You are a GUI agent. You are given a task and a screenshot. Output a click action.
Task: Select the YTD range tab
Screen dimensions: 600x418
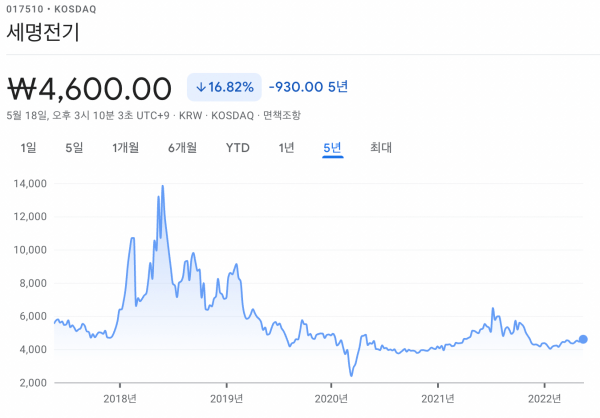tap(238, 148)
